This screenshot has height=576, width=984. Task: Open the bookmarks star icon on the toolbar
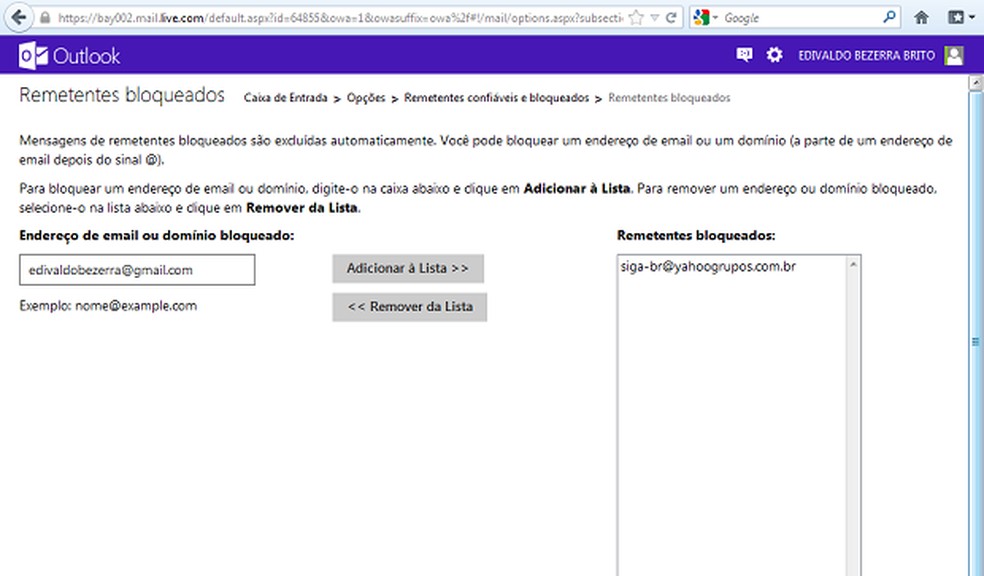coord(956,17)
